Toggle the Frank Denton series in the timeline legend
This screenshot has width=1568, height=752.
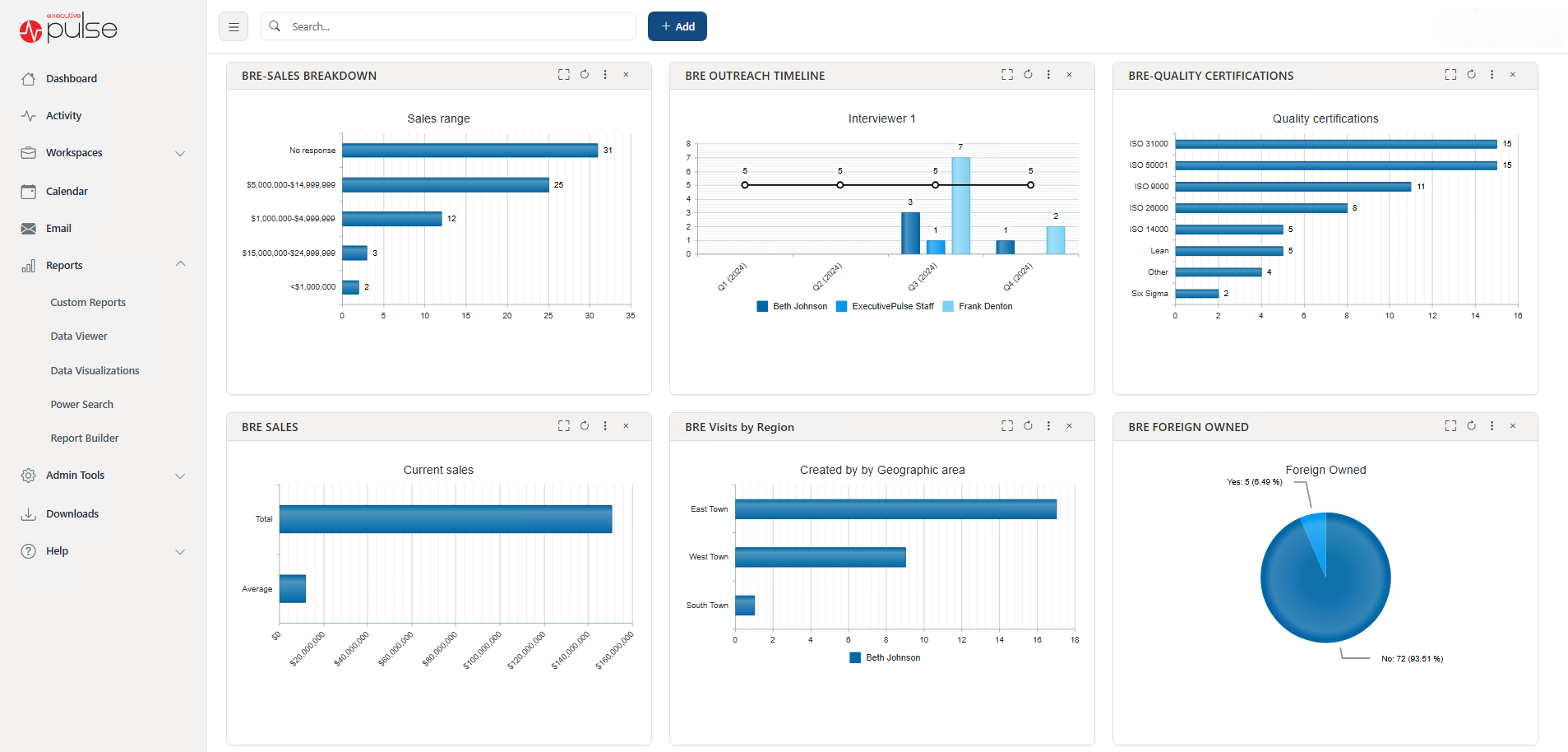978,305
